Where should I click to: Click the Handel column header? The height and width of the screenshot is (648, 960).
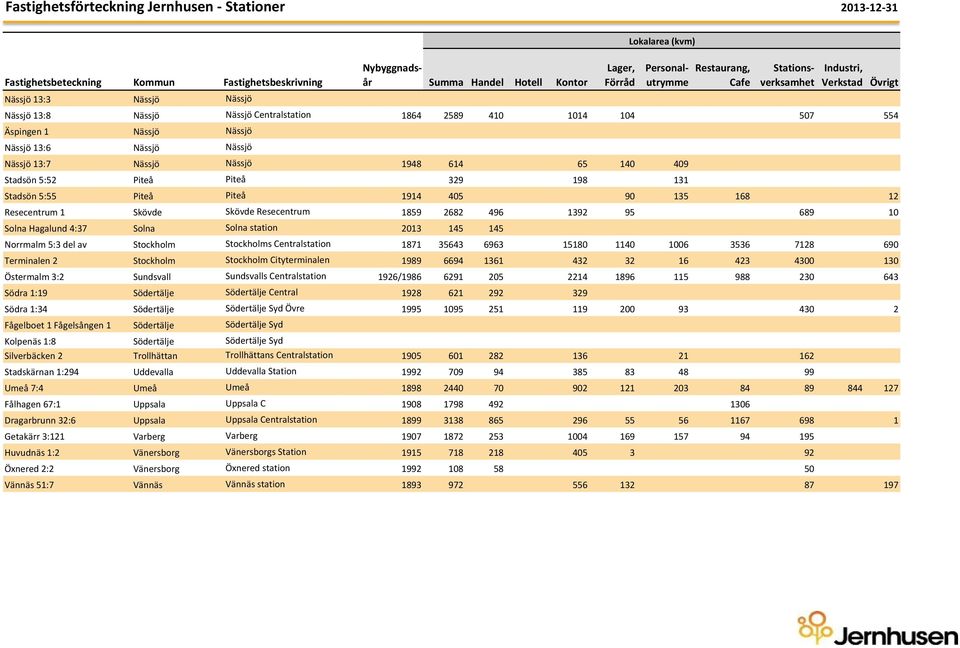click(487, 82)
